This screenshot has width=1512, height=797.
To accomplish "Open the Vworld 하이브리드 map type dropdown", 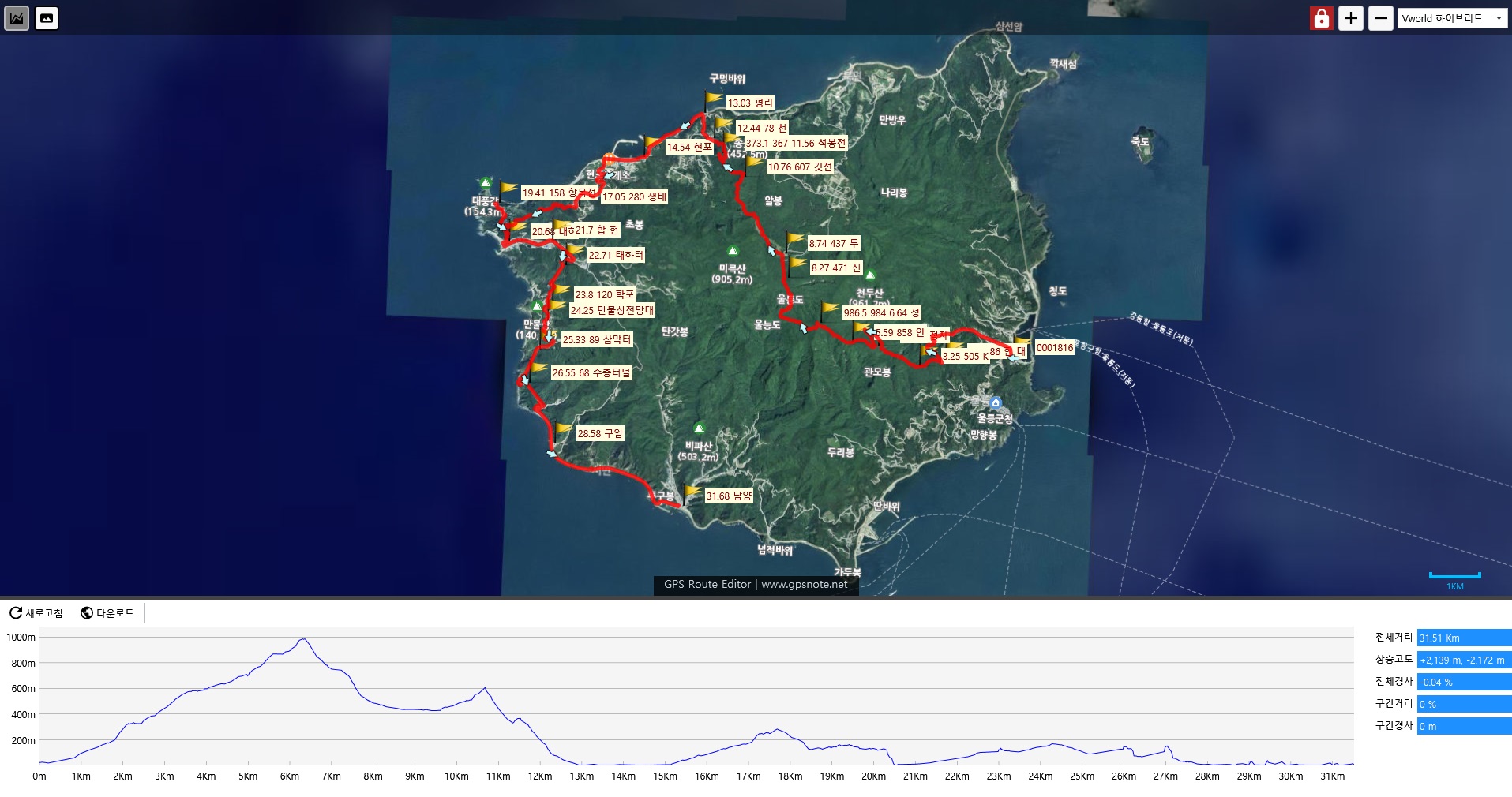I will pyautogui.click(x=1452, y=18).
